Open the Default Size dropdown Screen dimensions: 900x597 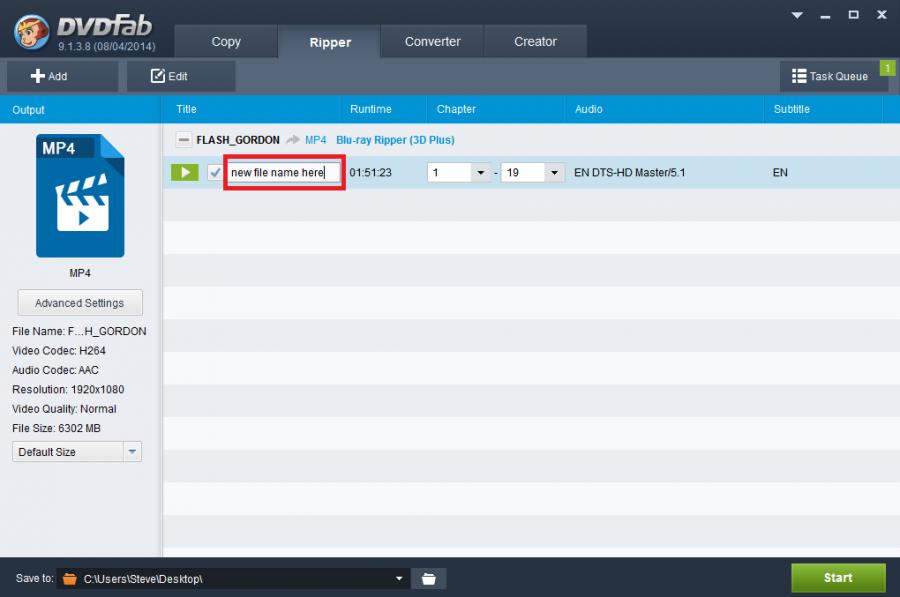[x=77, y=452]
